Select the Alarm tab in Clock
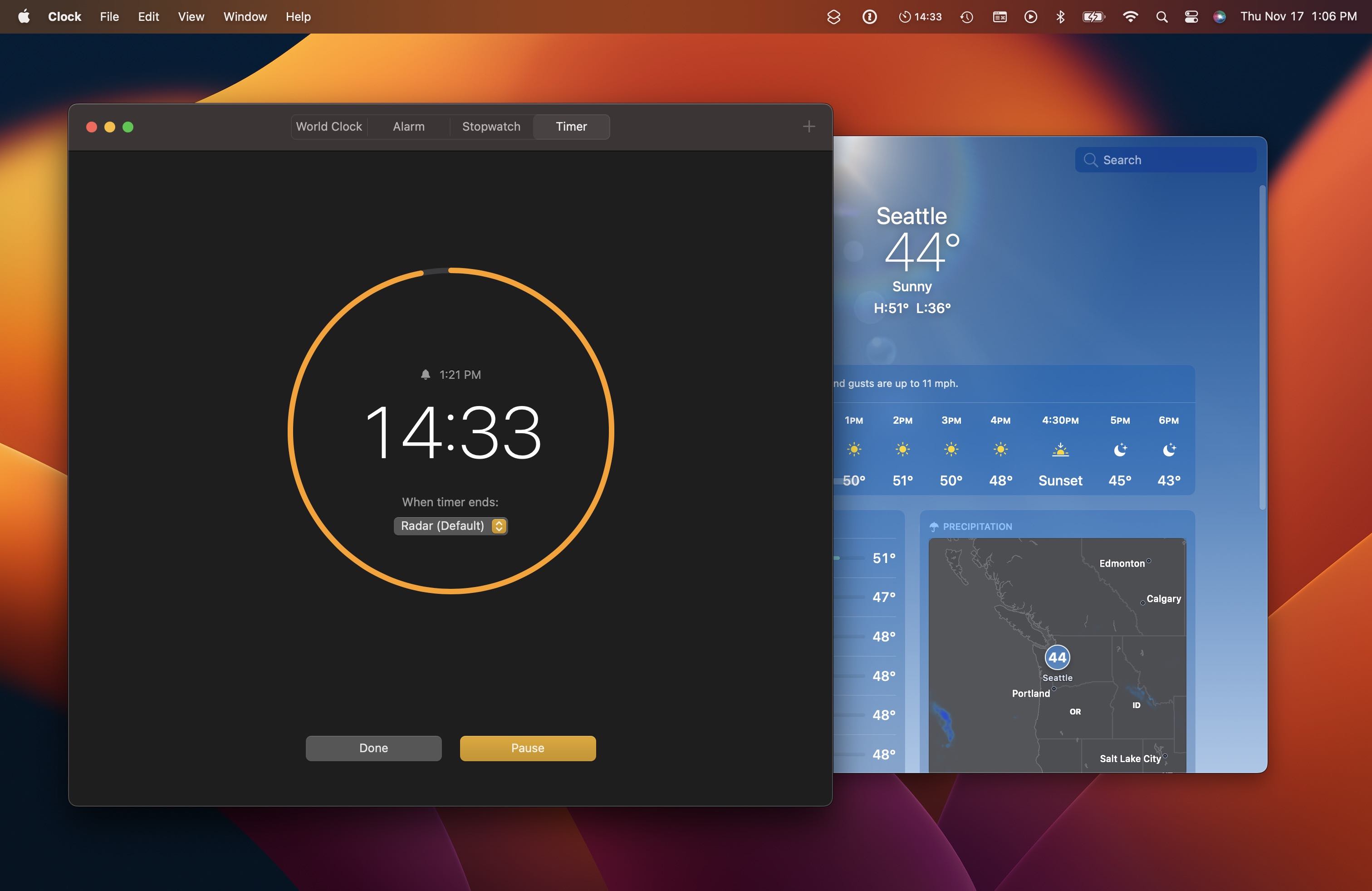The width and height of the screenshot is (1372, 891). point(408,126)
